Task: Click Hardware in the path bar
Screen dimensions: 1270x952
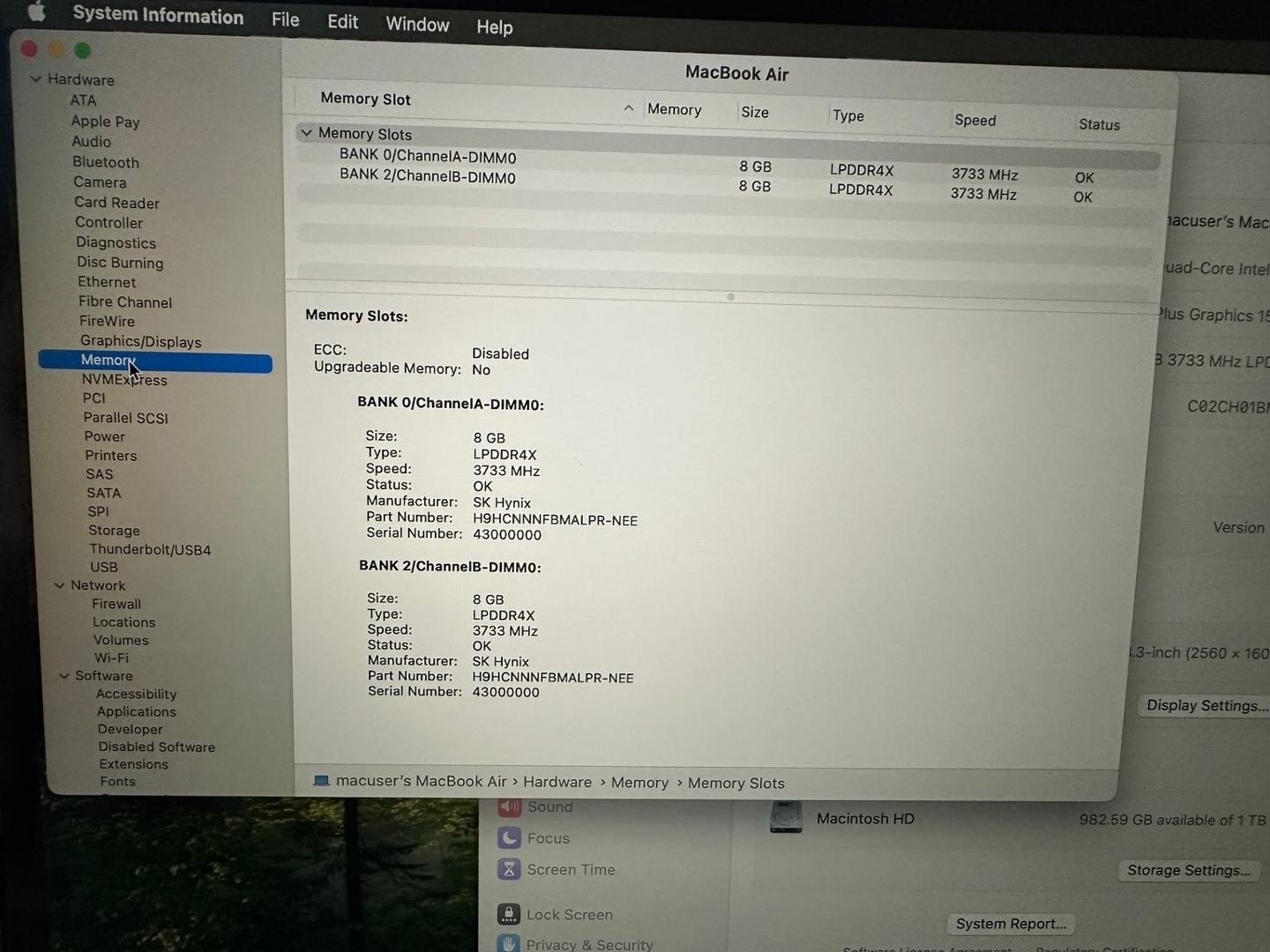Action: click(x=557, y=782)
